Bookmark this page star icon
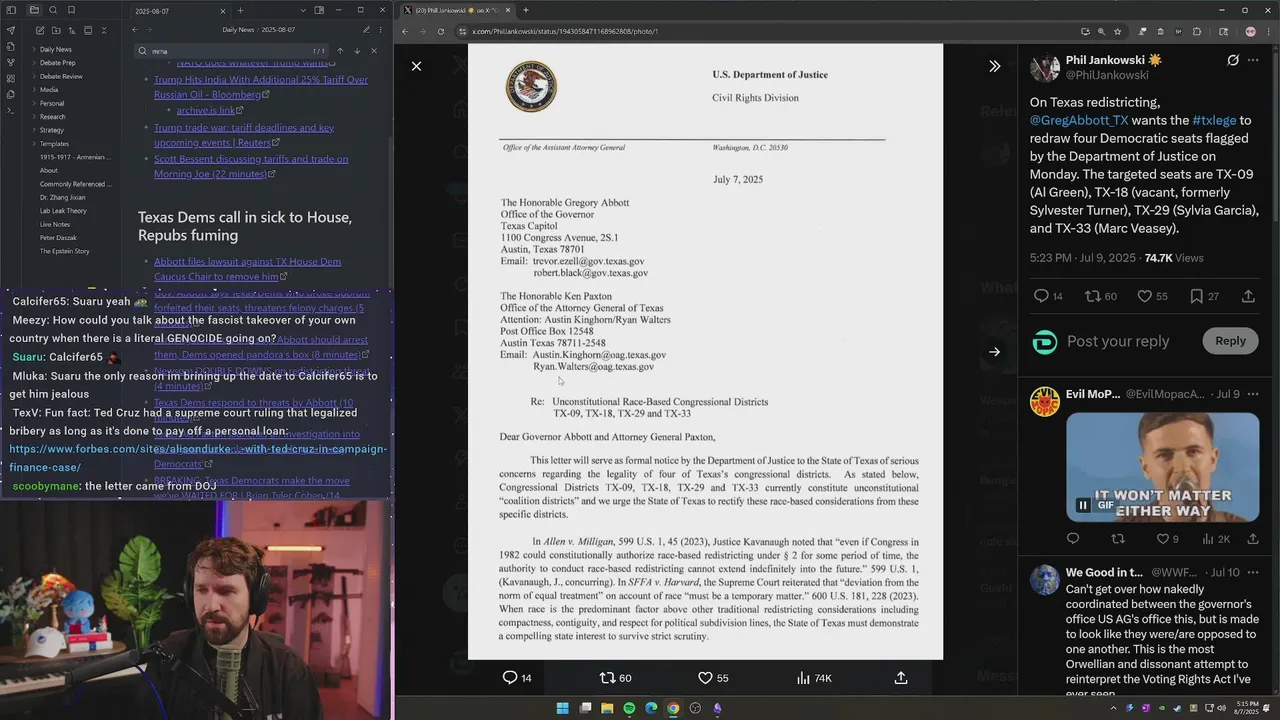 1117,31
